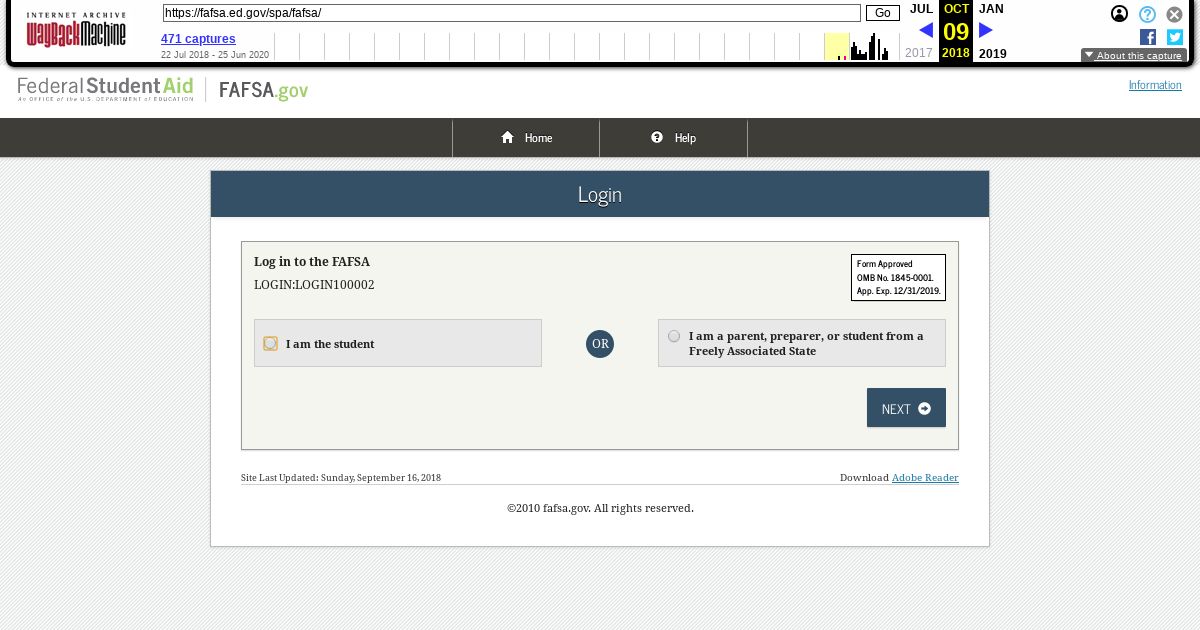This screenshot has height=630, width=1200.
Task: Click the arrow icon inside the NEXT button
Action: coord(924,408)
